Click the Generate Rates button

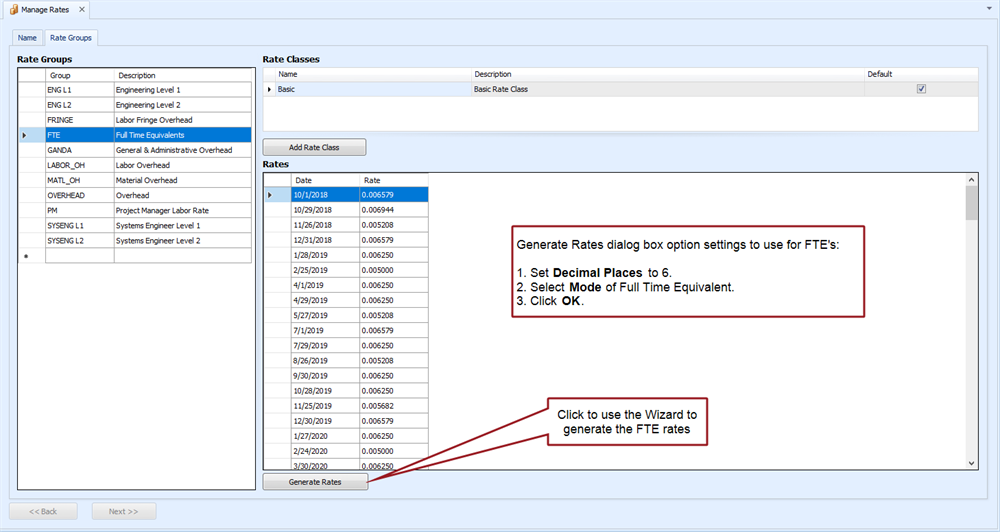click(315, 482)
